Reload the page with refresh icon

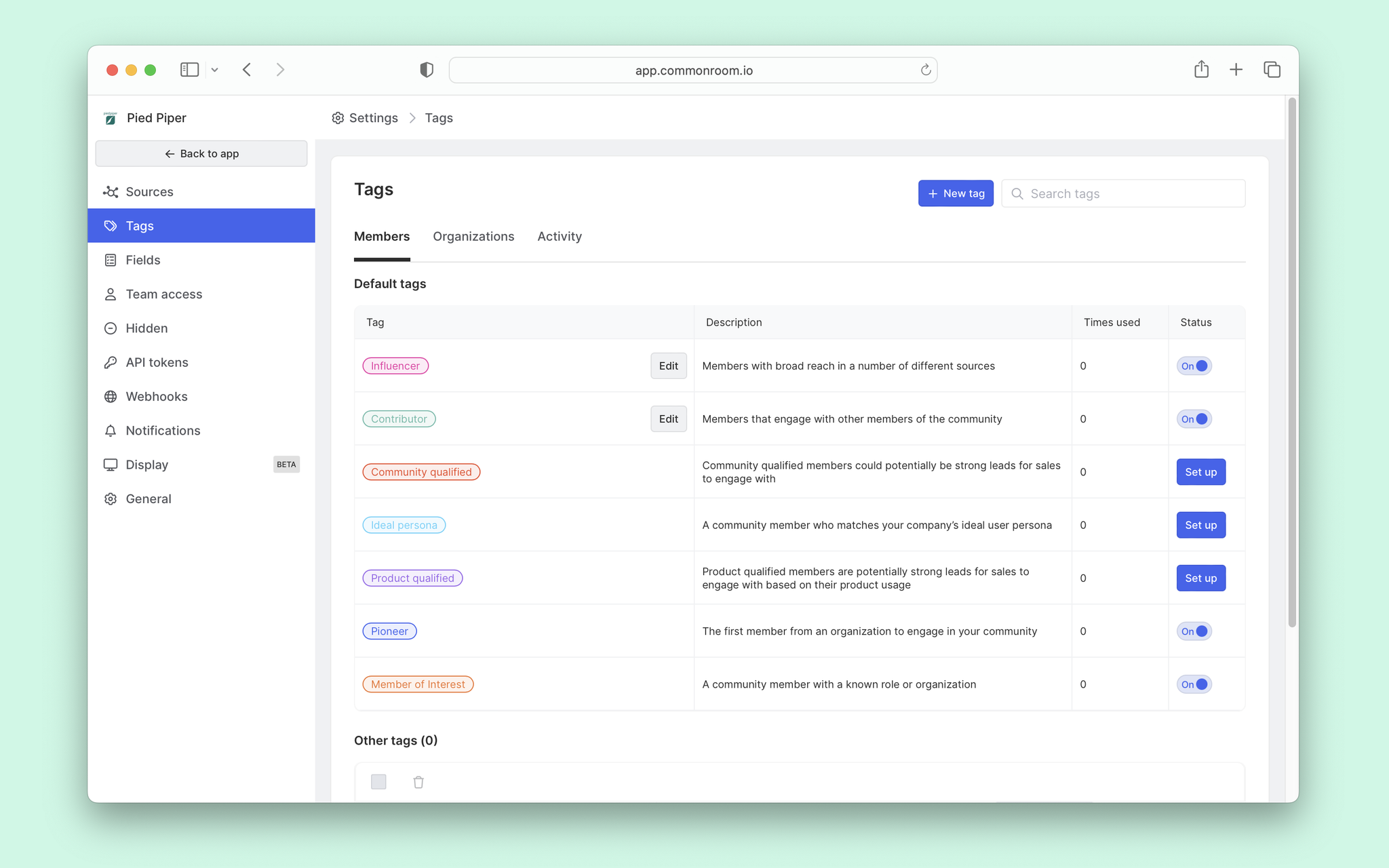tap(925, 70)
